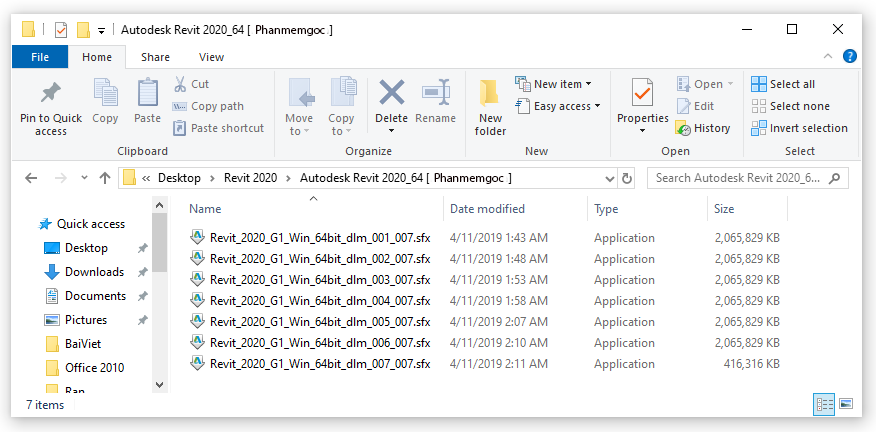Open file History
This screenshot has height=432, width=876.
(x=703, y=128)
